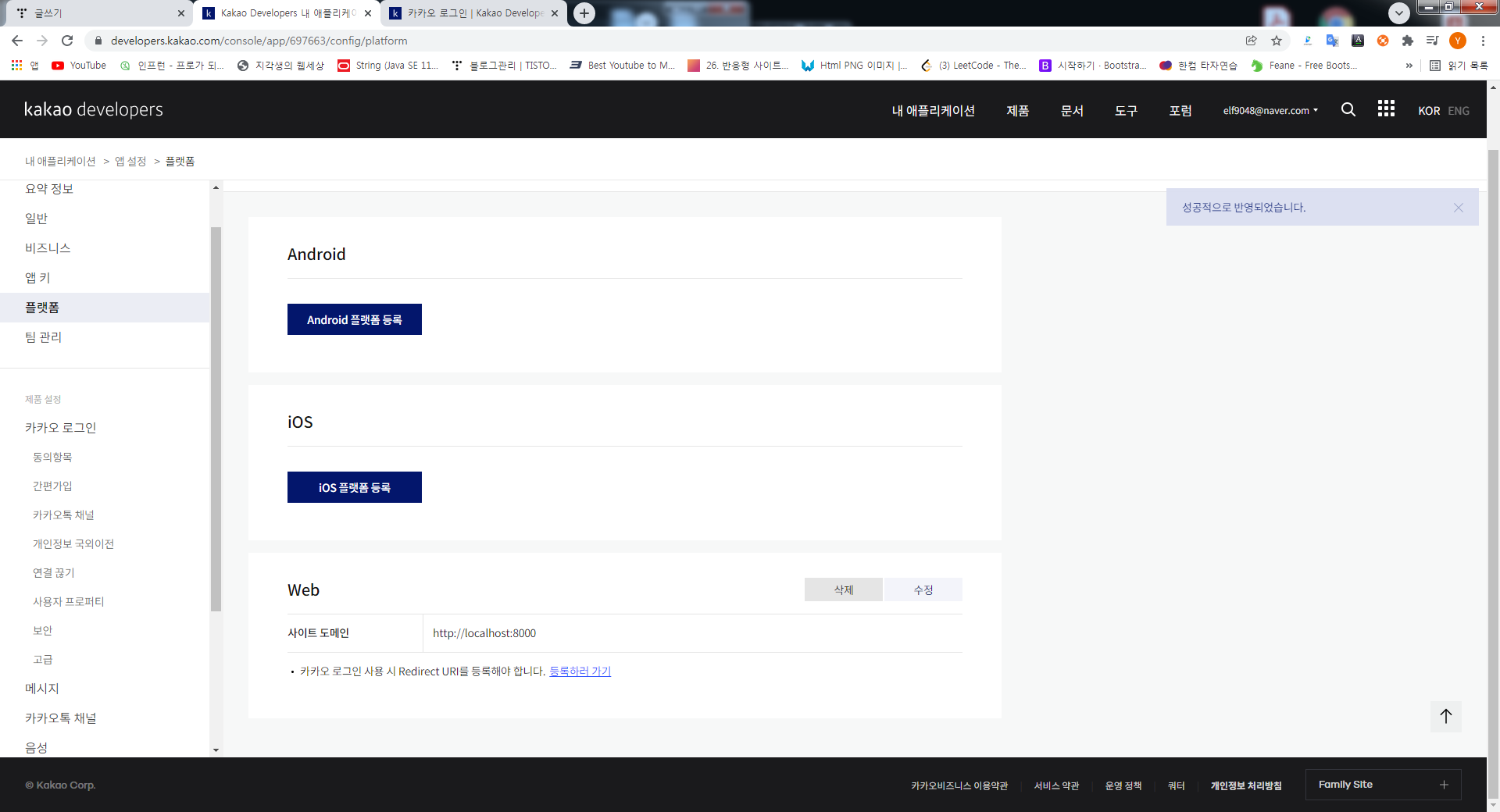1500x812 pixels.
Task: Open the Chrome extensions puzzle icon
Action: pos(1408,41)
